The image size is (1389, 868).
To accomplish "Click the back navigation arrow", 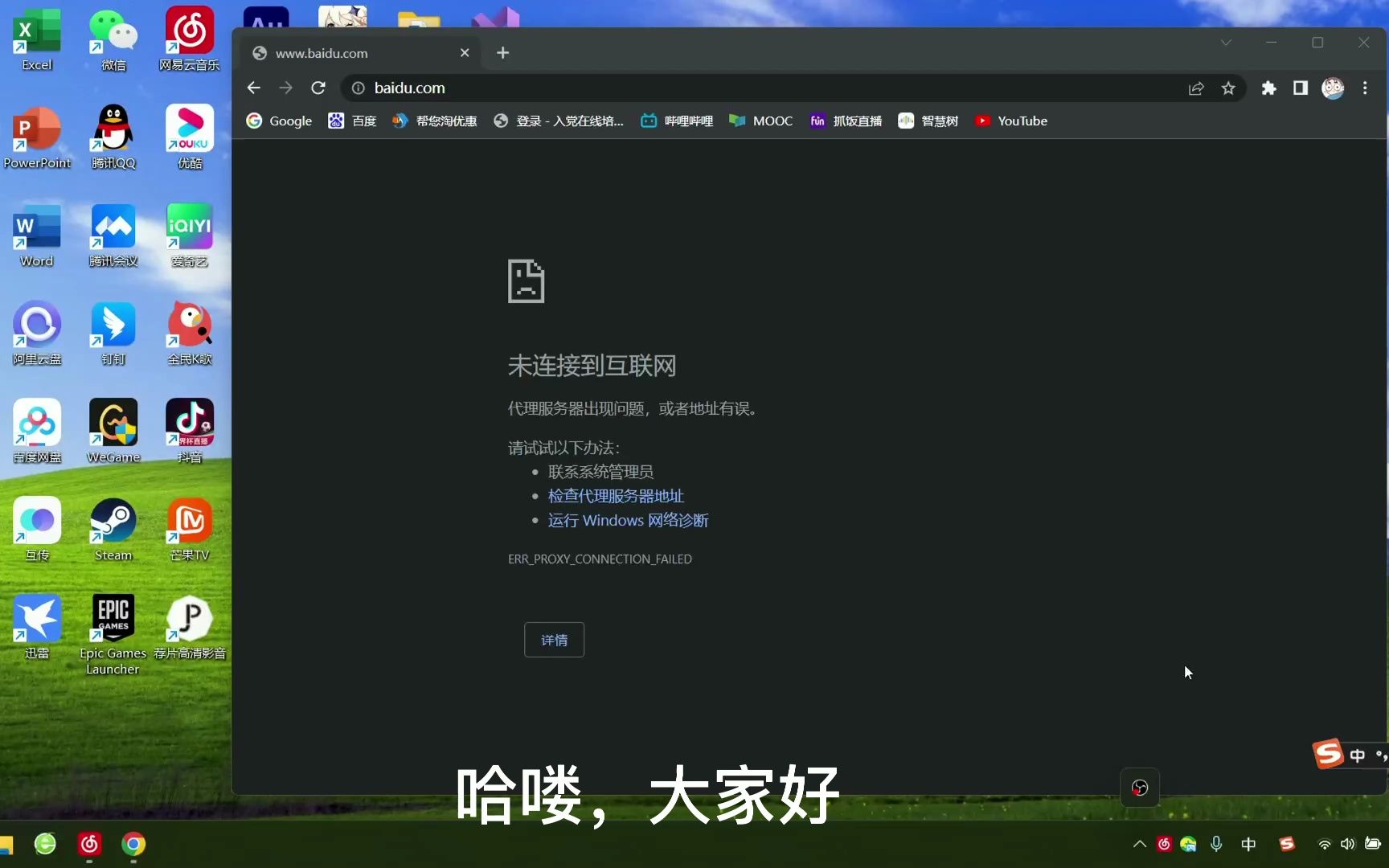I will point(254,88).
